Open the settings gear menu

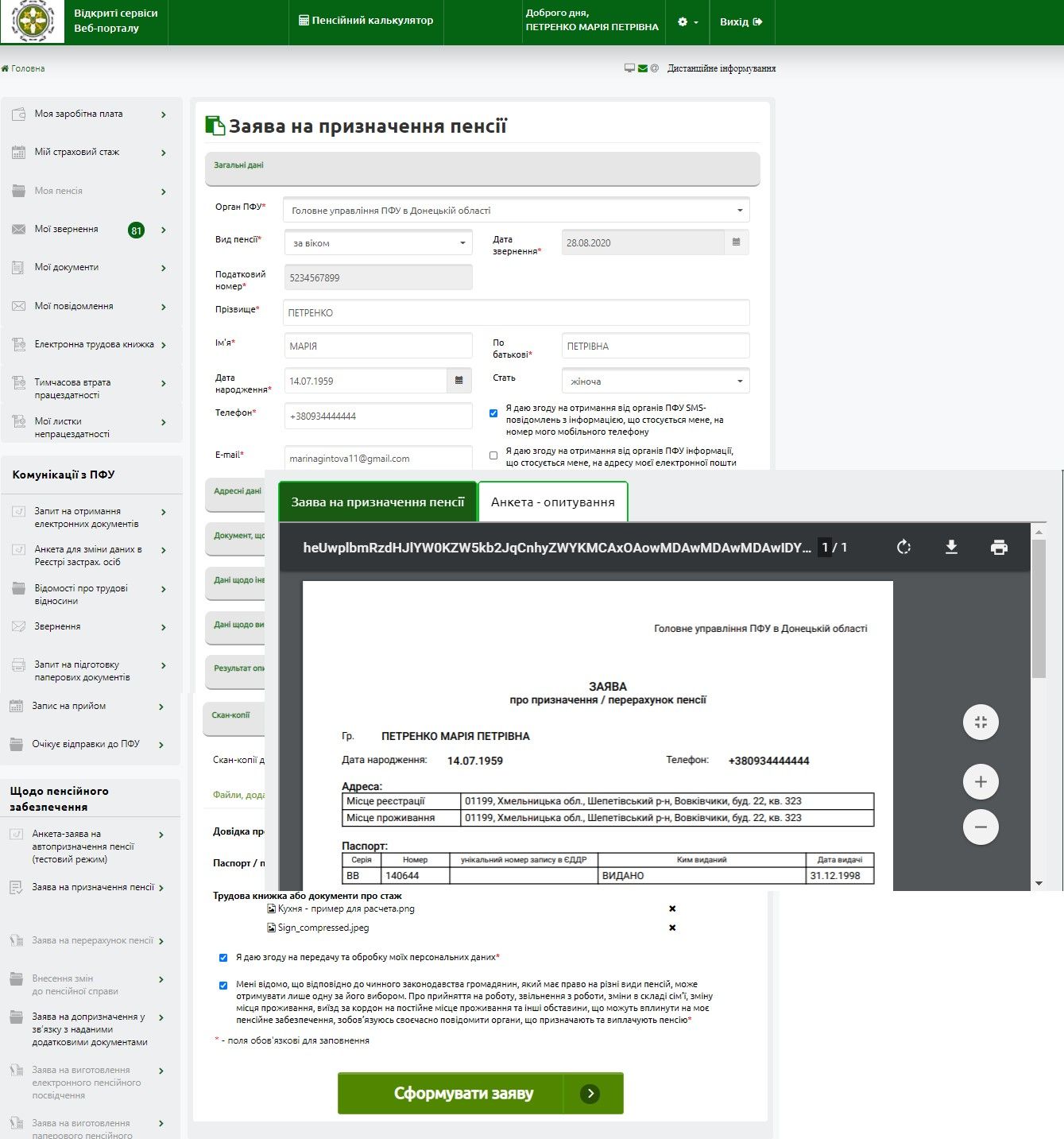pos(687,22)
